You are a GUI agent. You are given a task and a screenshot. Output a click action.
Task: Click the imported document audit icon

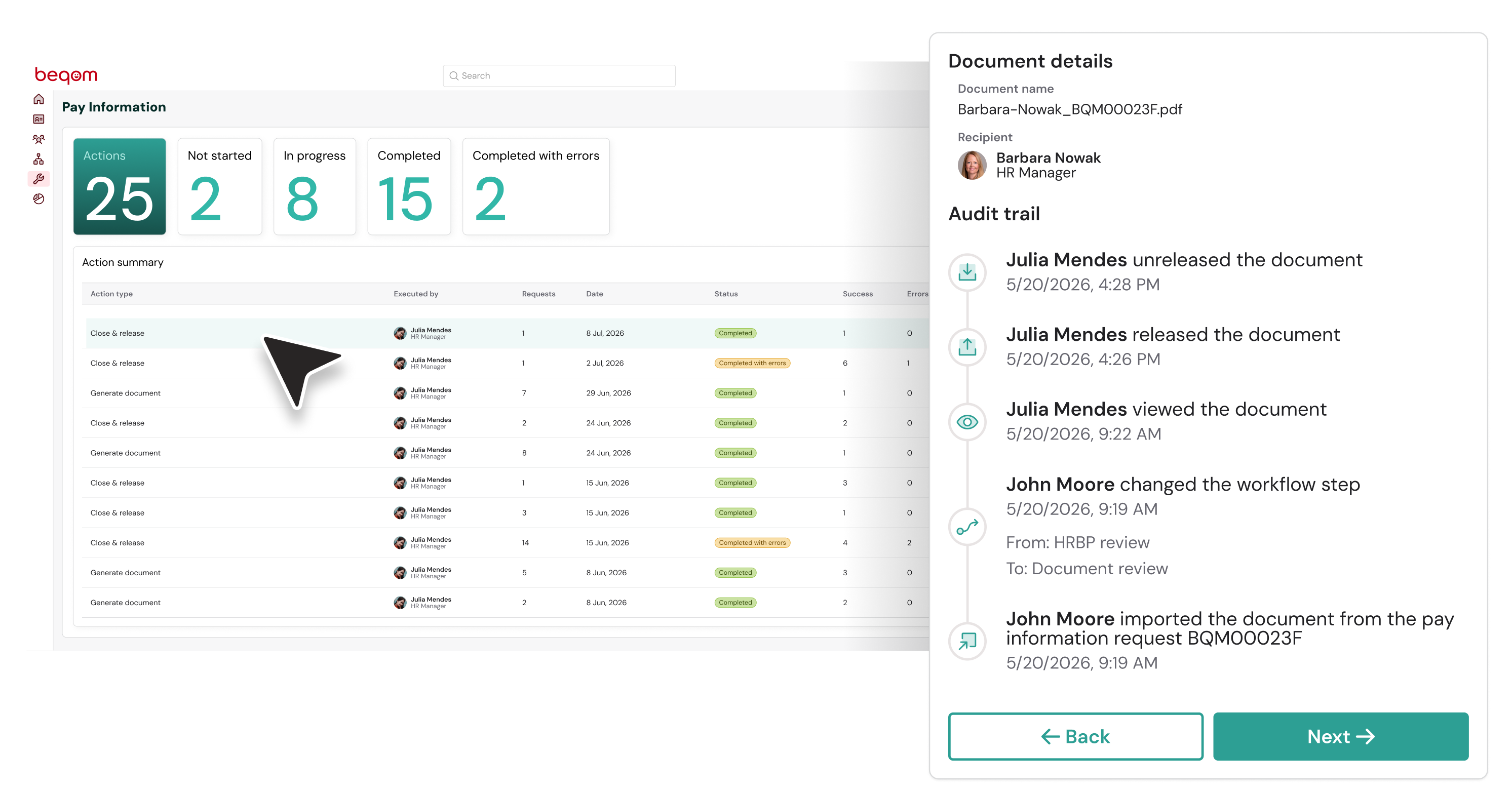click(x=966, y=641)
